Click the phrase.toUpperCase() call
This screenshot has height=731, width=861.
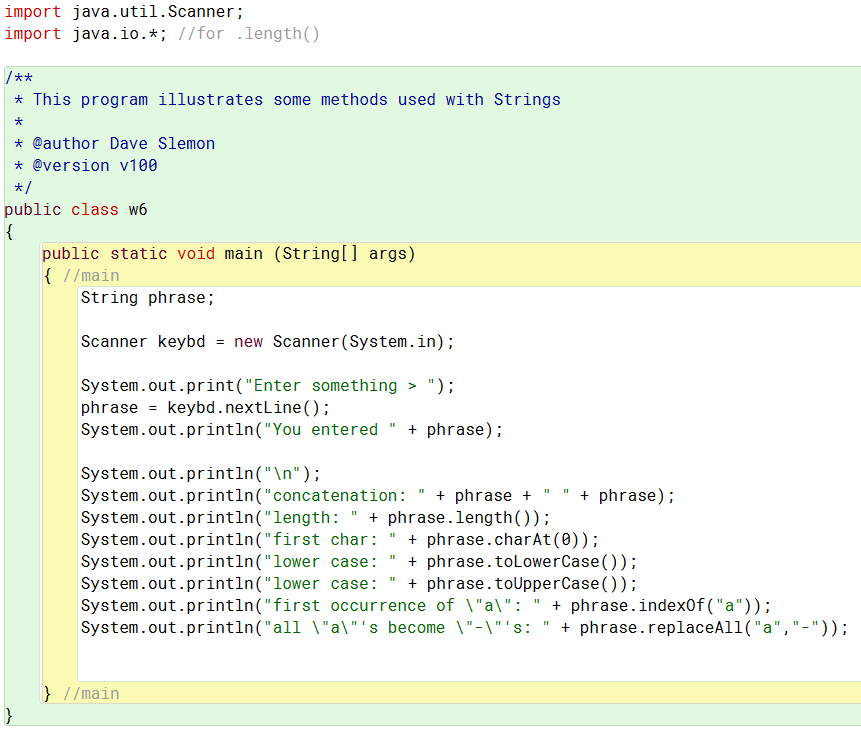(x=522, y=583)
